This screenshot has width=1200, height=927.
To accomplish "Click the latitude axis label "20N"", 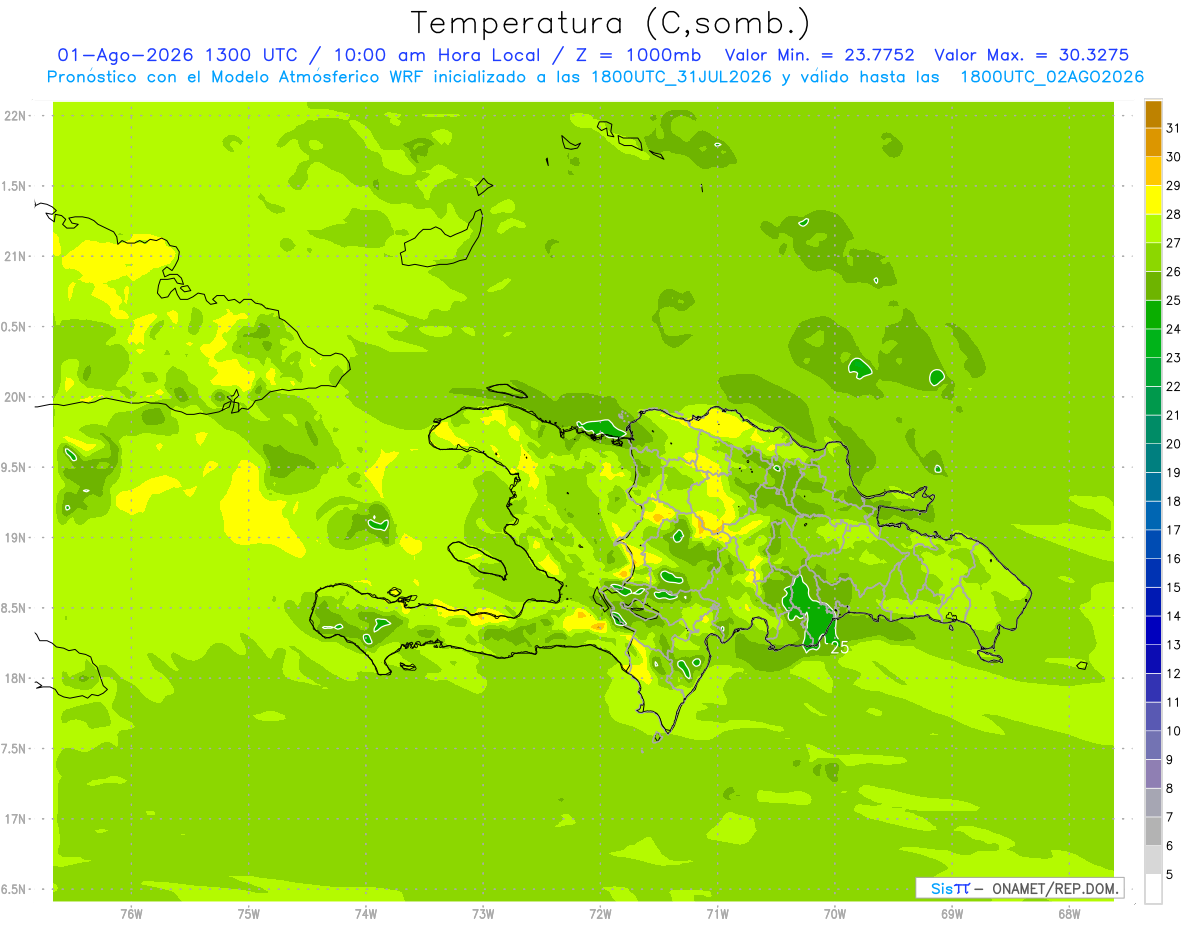I will pyautogui.click(x=17, y=397).
